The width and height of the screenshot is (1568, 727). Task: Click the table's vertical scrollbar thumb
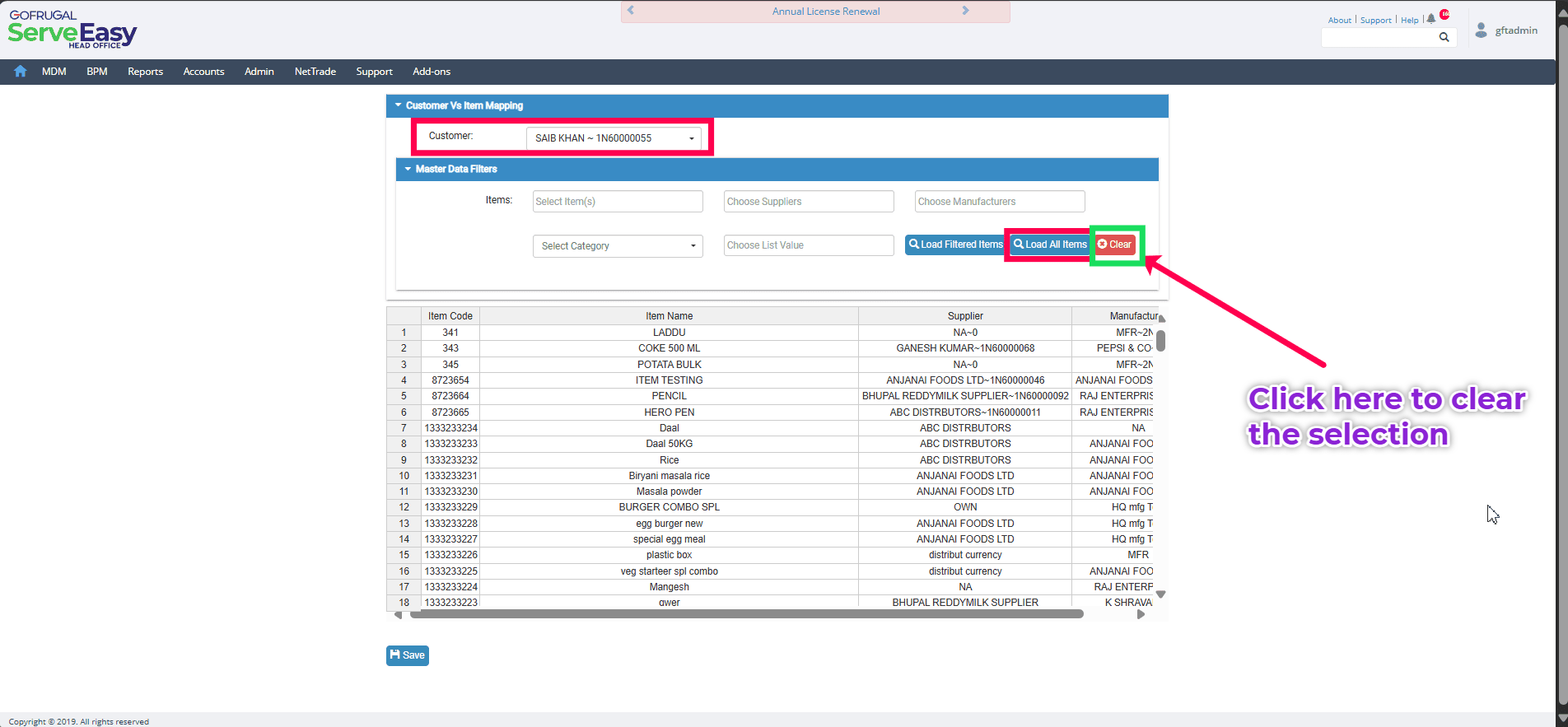(x=1160, y=341)
